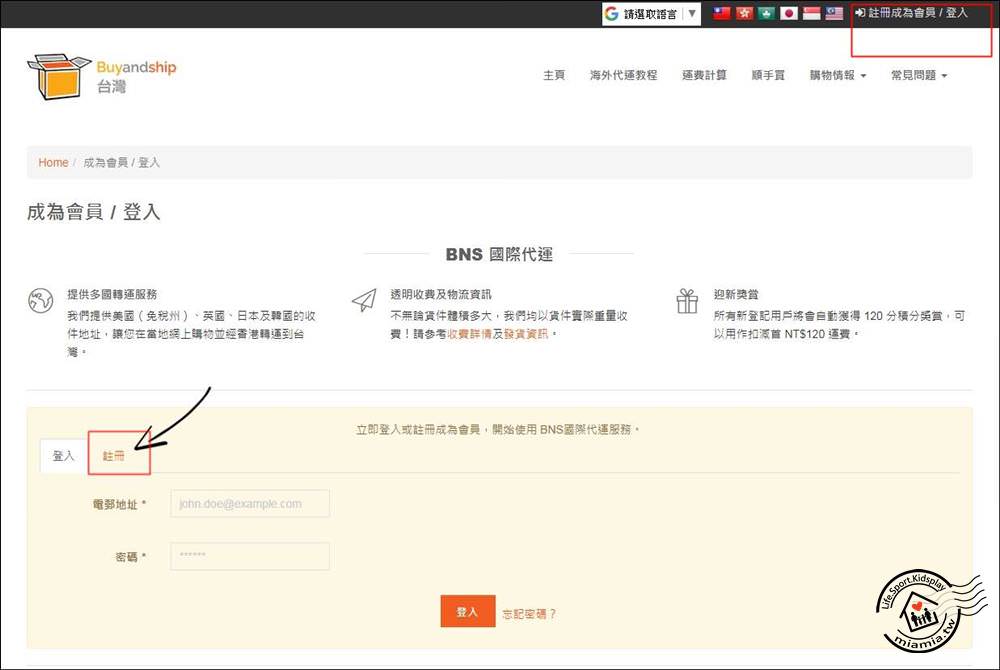Click the 忘記密碼? link
The image size is (1000, 670).
pos(529,613)
